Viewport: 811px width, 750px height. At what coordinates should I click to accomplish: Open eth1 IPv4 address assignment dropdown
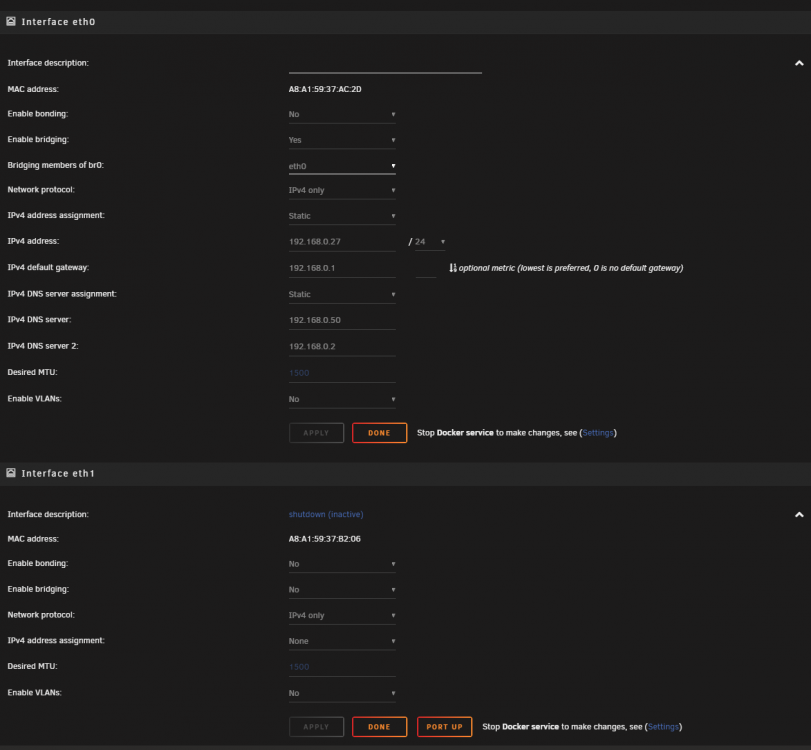tap(342, 641)
